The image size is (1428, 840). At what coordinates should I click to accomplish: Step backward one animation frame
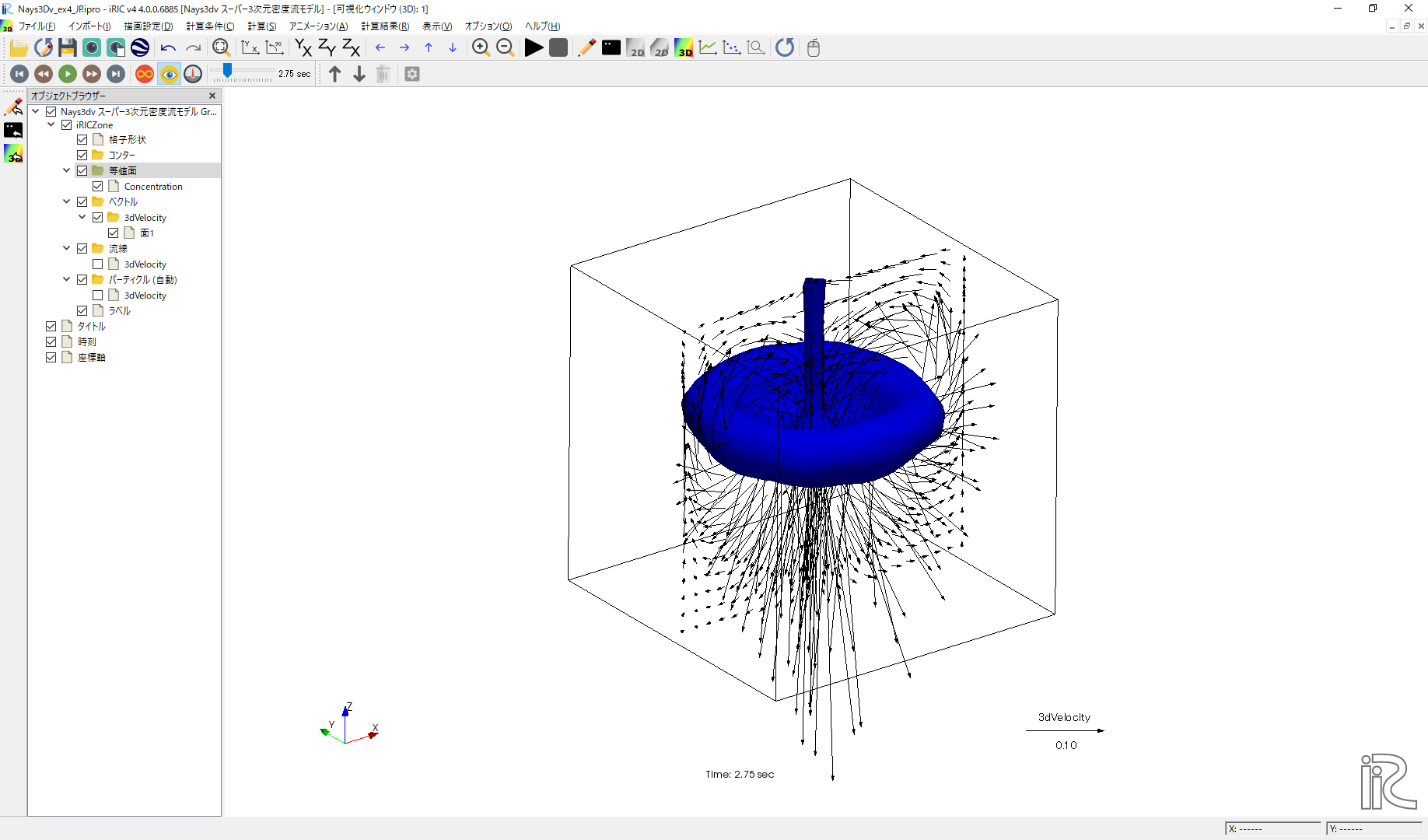tap(44, 74)
